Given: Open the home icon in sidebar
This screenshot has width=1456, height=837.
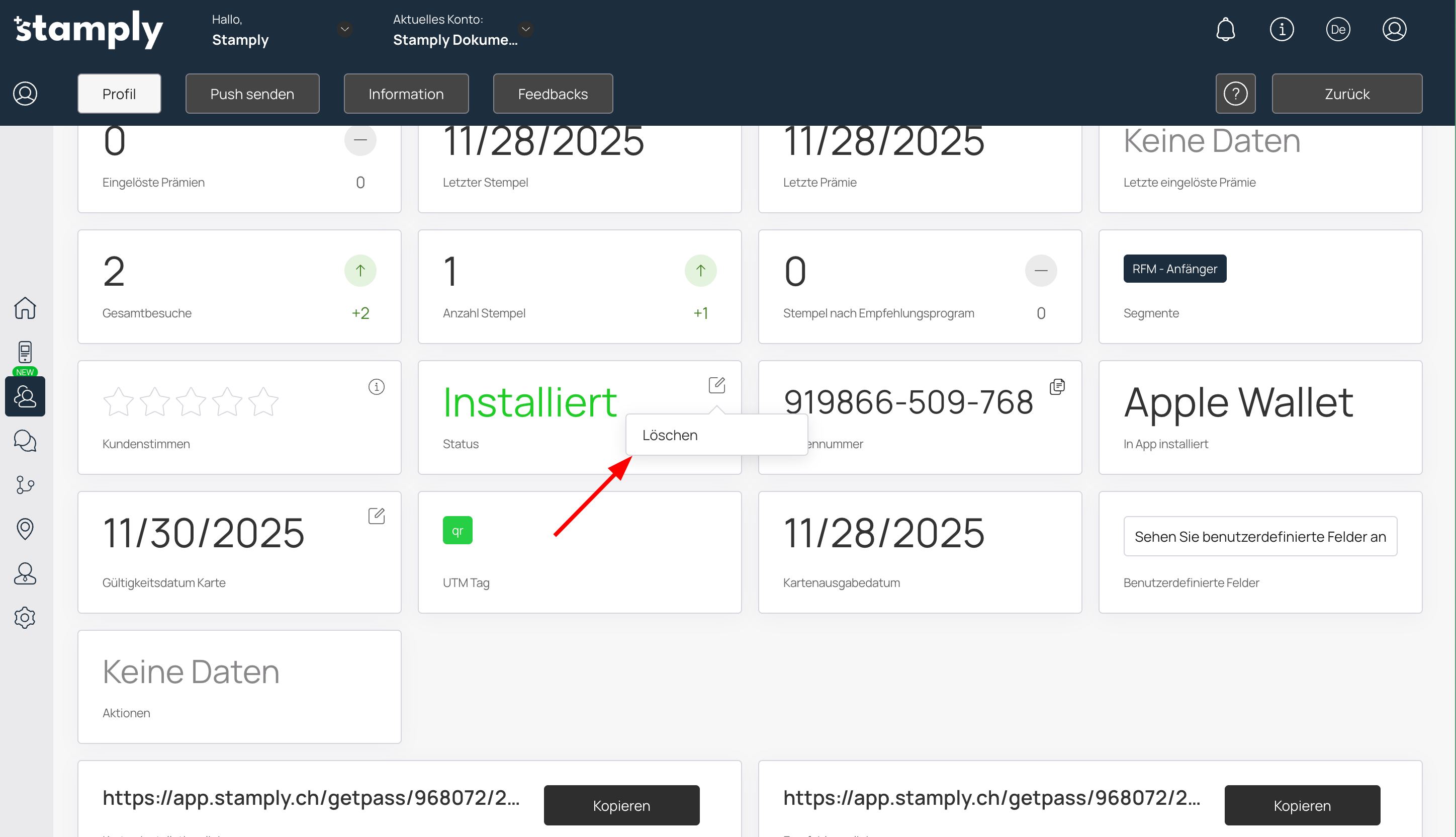Looking at the screenshot, I should click(x=25, y=308).
